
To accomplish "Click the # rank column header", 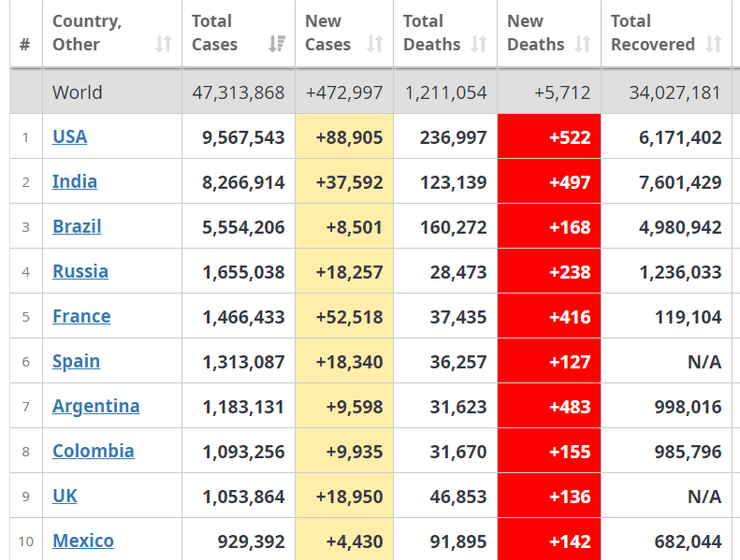I will (25, 44).
